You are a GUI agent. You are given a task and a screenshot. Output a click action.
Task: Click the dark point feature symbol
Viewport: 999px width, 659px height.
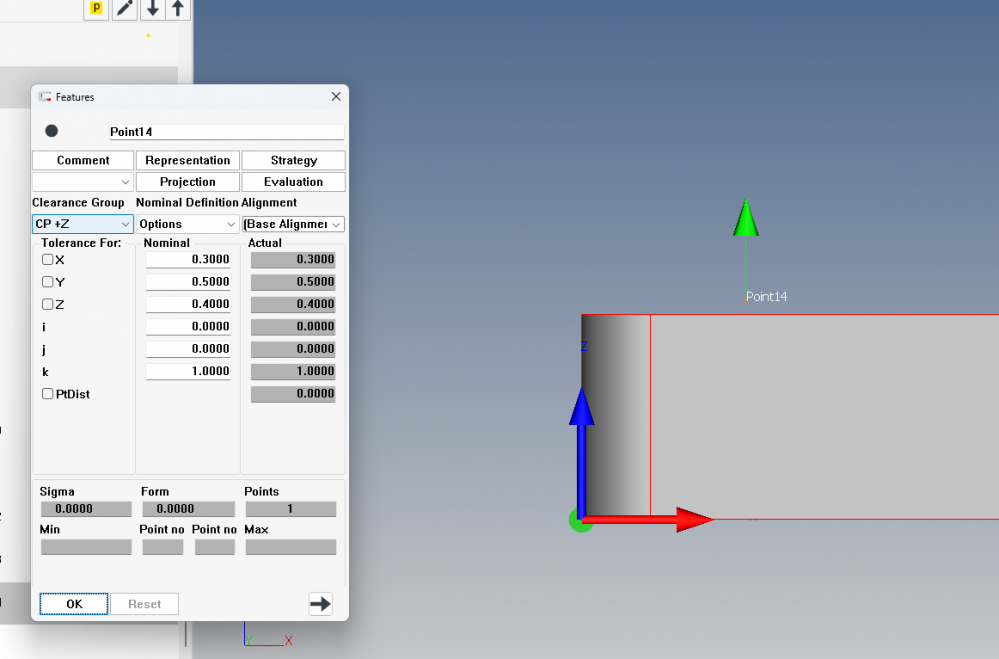point(52,131)
